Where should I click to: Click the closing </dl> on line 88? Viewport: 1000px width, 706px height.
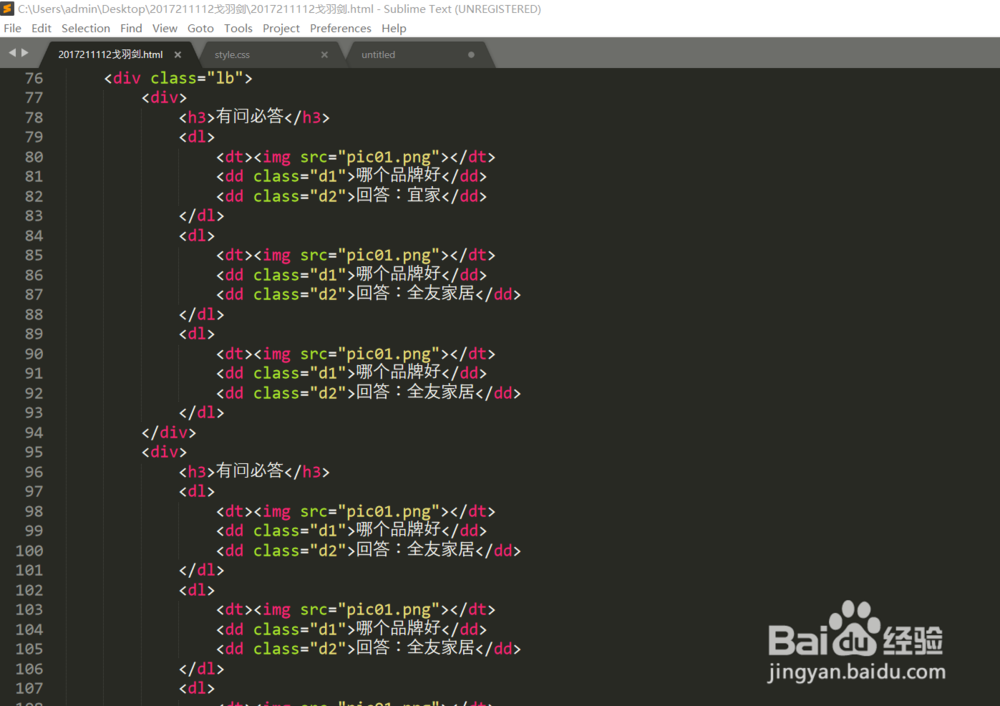pos(202,314)
